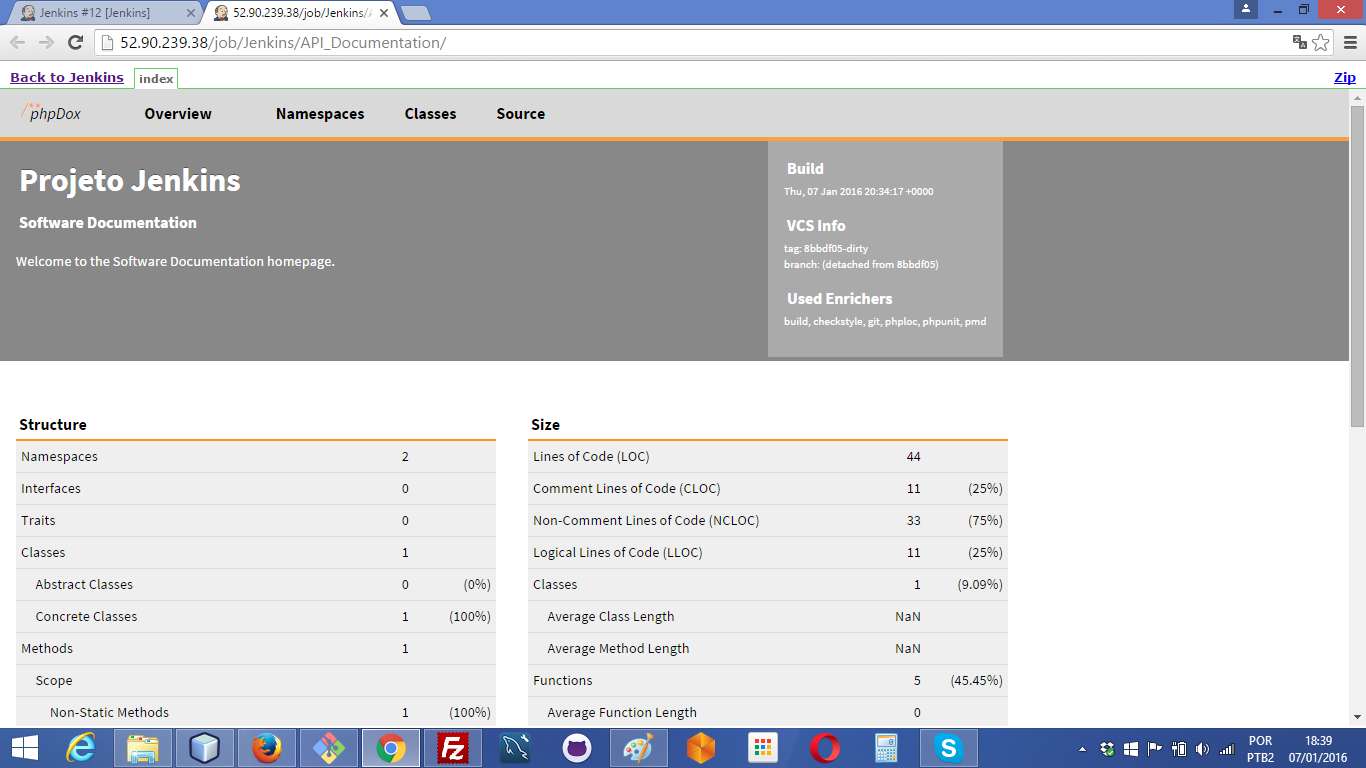Open the colorful grid app on taskbar

(x=763, y=748)
